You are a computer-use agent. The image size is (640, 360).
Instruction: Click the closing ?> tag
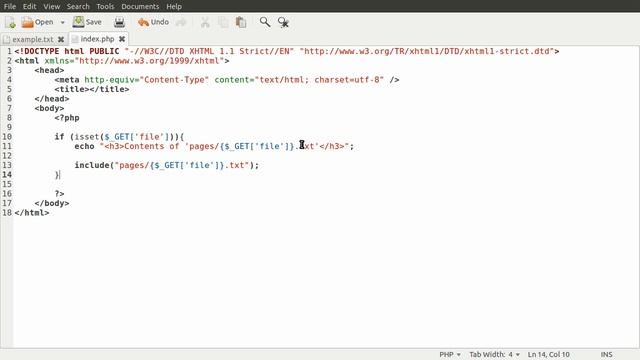click(x=60, y=194)
